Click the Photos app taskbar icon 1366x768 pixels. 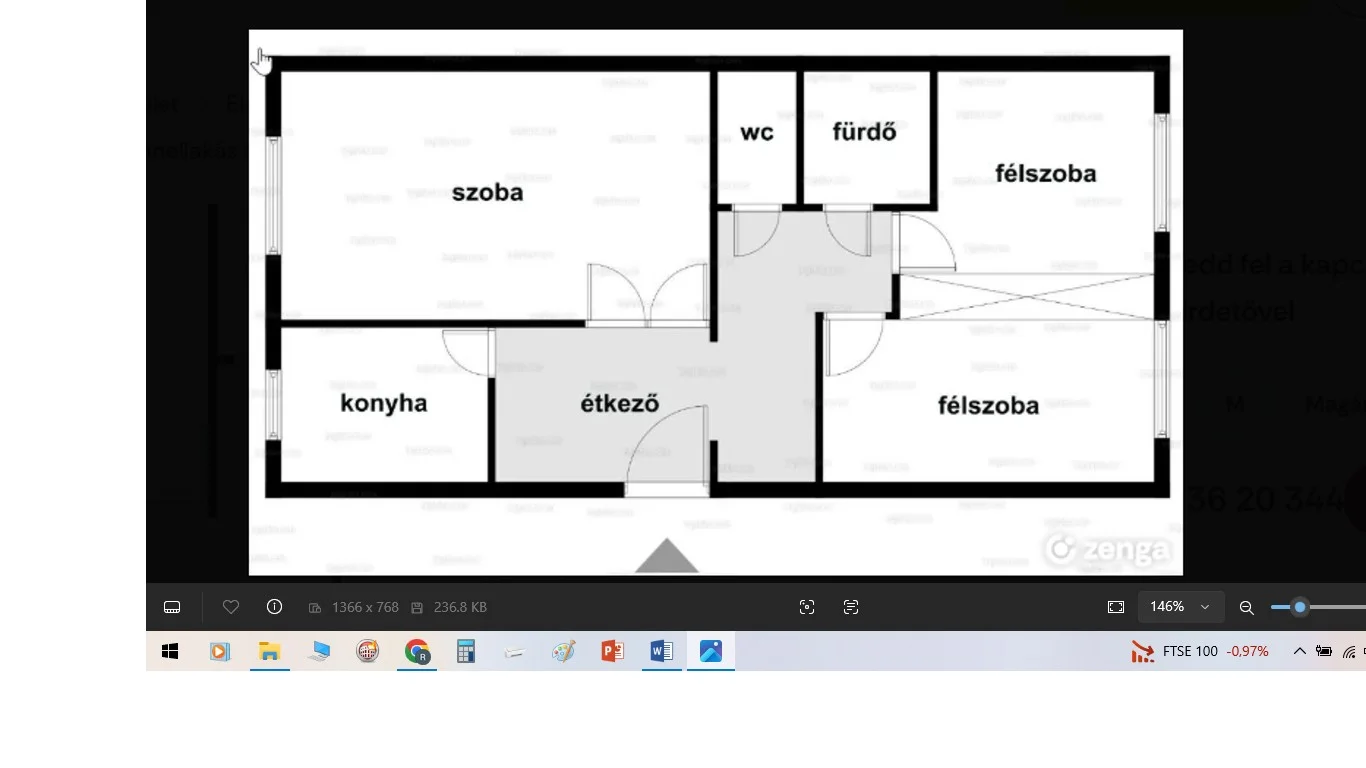pyautogui.click(x=711, y=651)
